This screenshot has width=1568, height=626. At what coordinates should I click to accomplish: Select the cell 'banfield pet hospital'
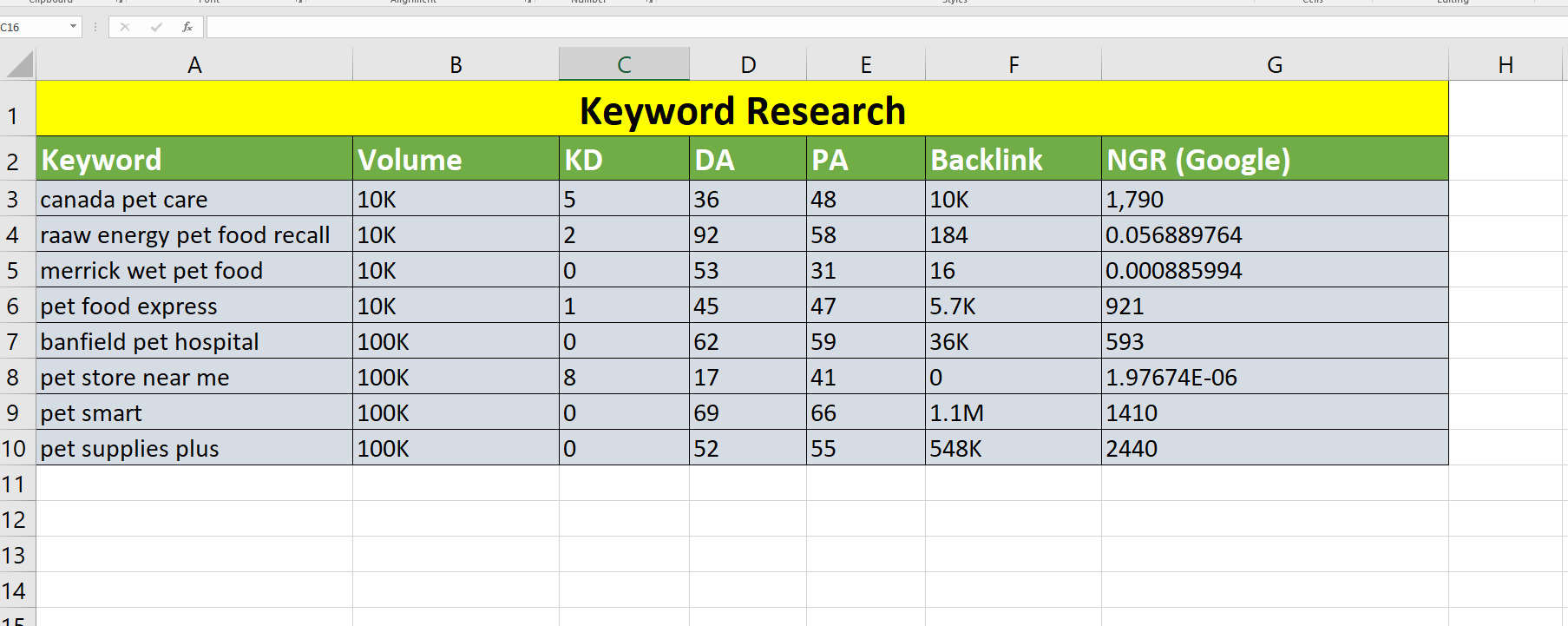[x=194, y=341]
